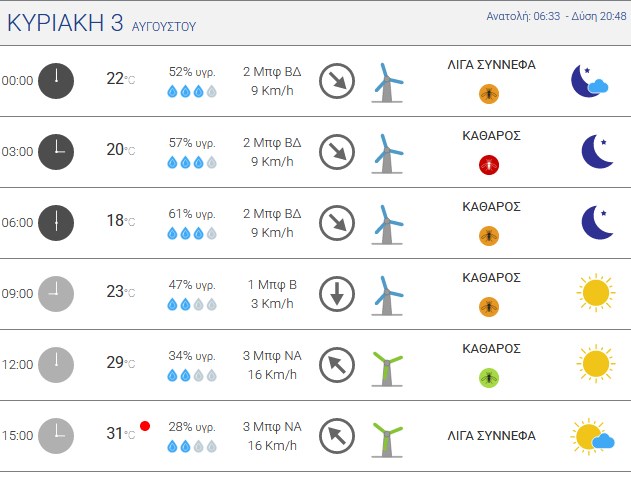631x477 pixels.
Task: Click the 3 Μπφ ΝΑ 16 Km/h wind text at 12:00
Action: [272, 365]
